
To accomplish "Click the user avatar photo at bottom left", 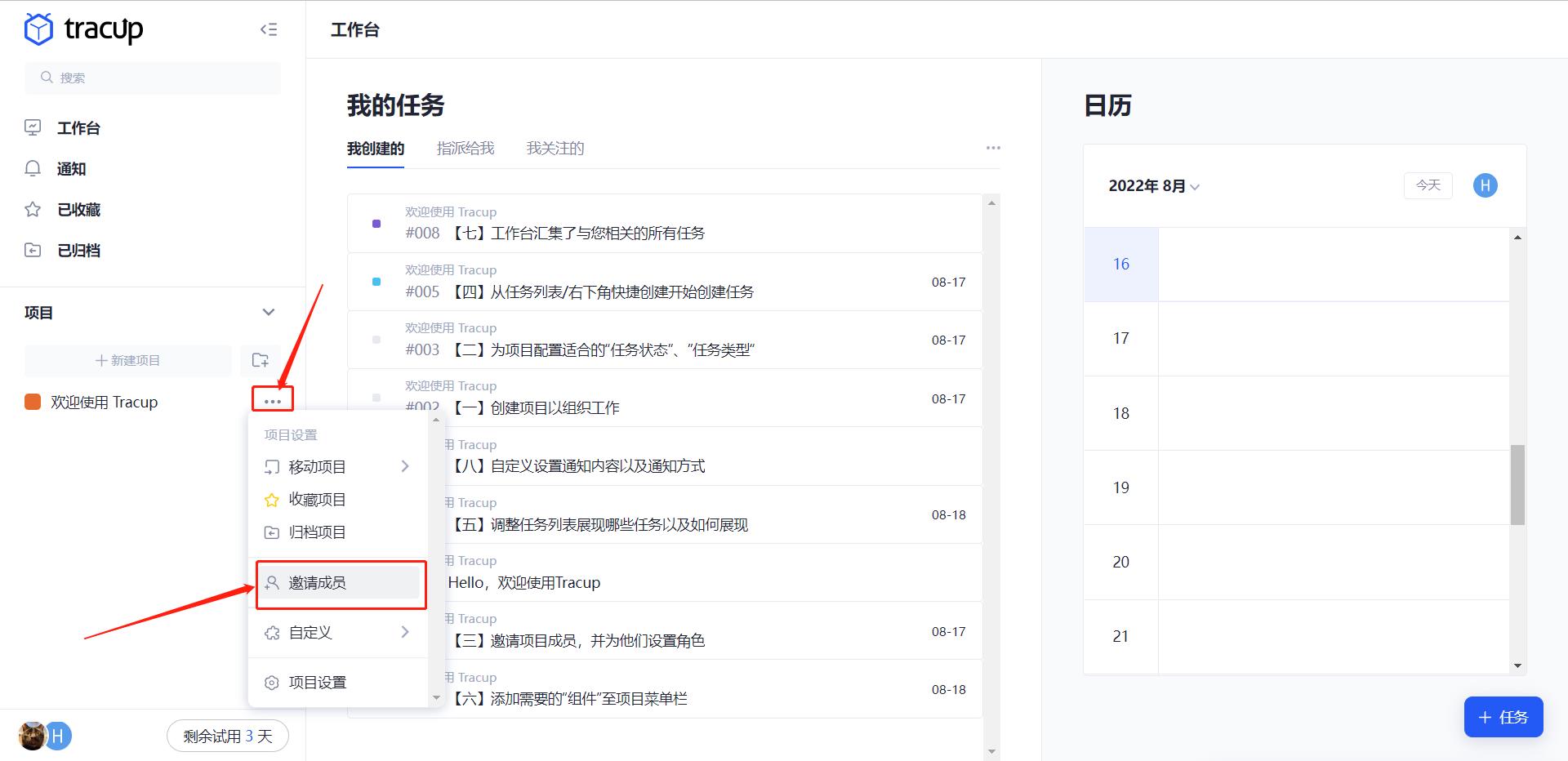I will (33, 736).
